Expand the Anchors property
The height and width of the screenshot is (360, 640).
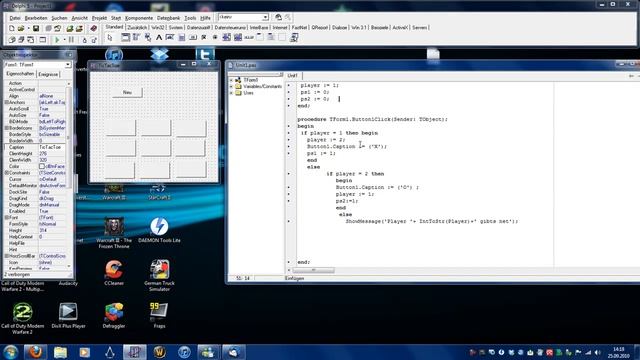coord(7,102)
